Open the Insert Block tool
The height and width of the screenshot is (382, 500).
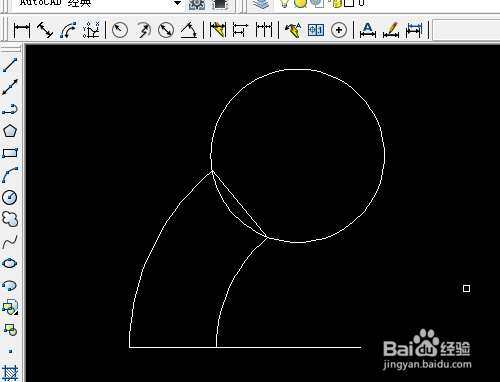pyautogui.click(x=10, y=307)
